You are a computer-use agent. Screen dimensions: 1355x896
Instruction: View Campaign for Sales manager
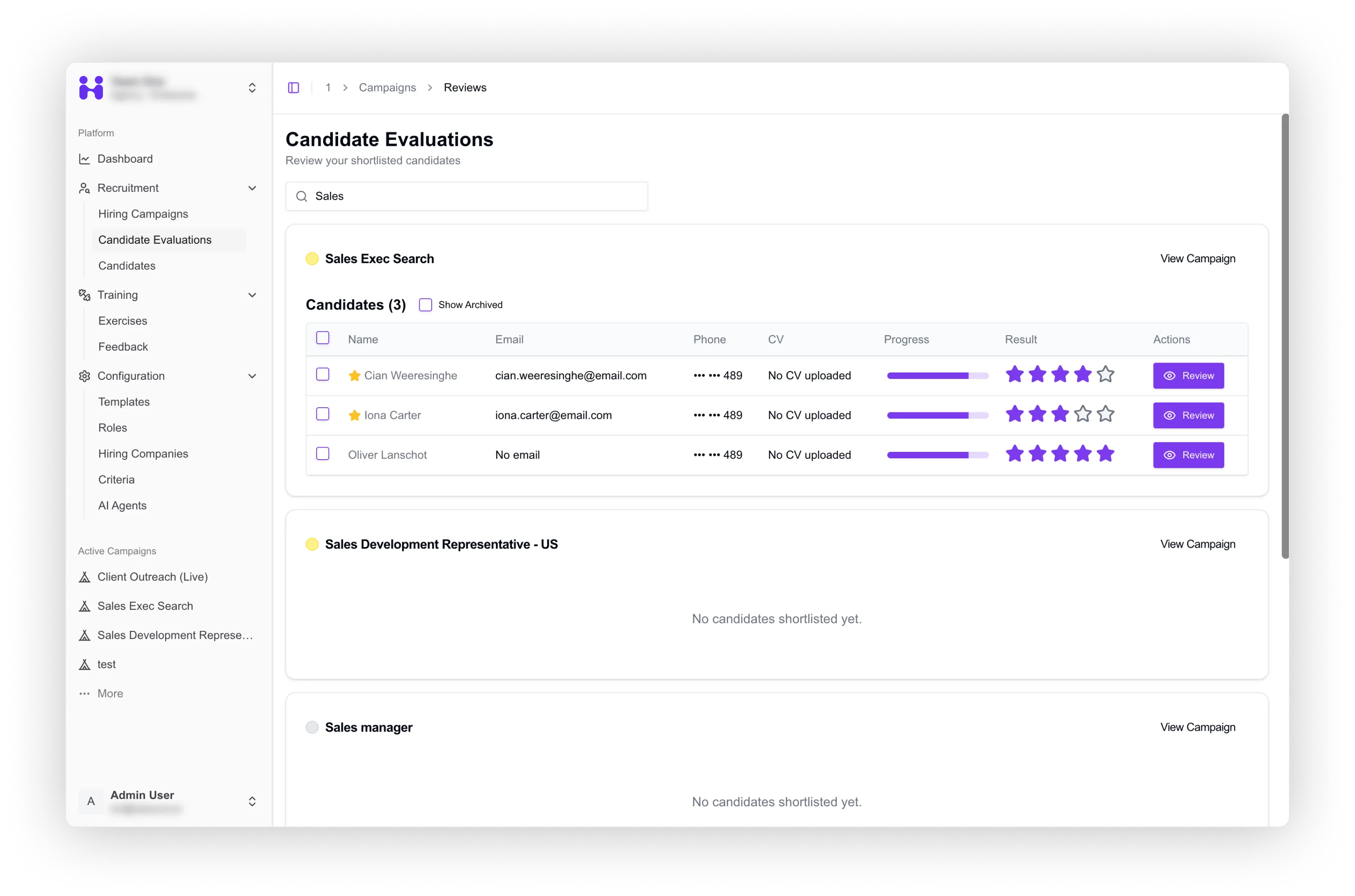coord(1198,727)
